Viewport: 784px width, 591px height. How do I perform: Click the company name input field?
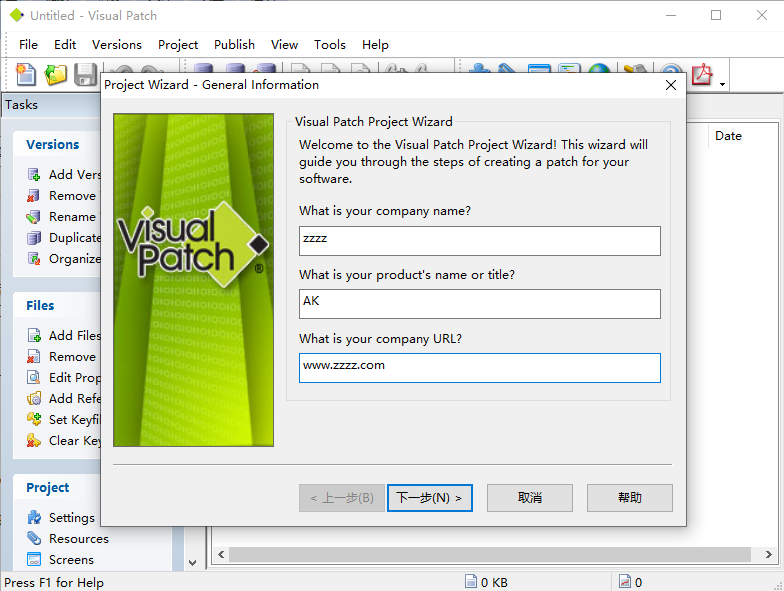click(x=480, y=241)
